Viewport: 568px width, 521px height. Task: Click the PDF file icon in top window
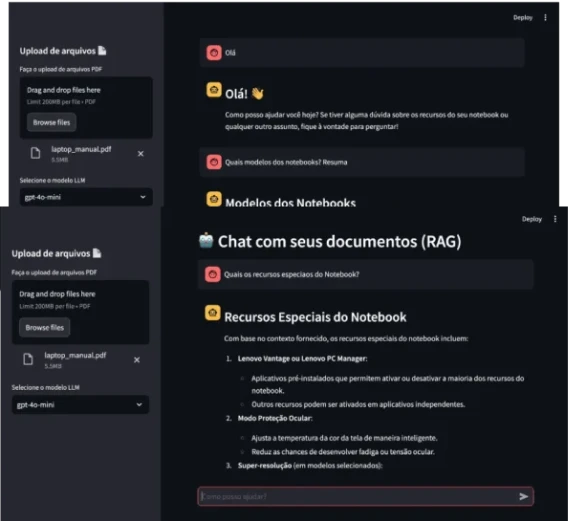click(35, 153)
